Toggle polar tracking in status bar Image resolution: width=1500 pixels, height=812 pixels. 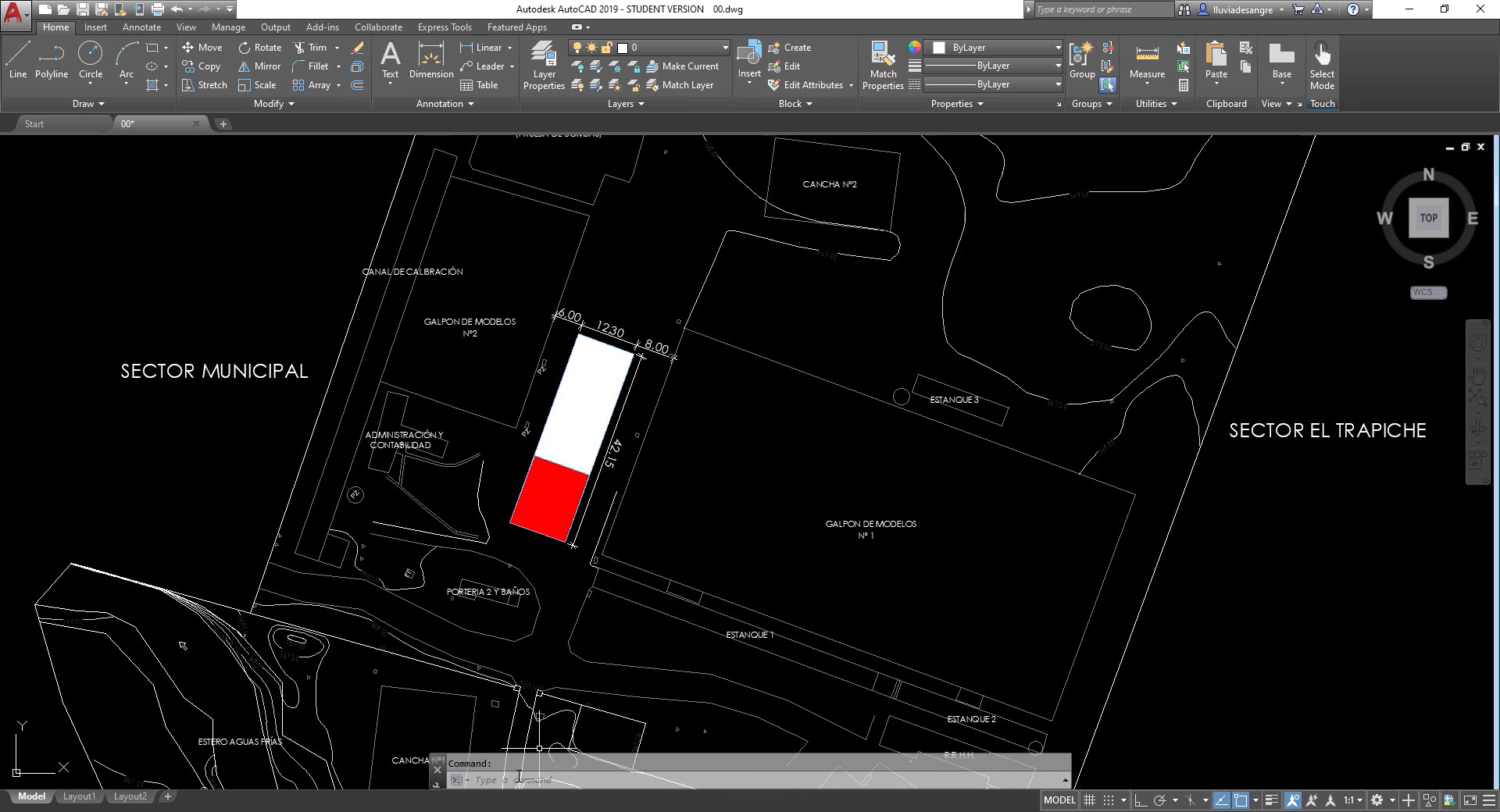point(1160,800)
